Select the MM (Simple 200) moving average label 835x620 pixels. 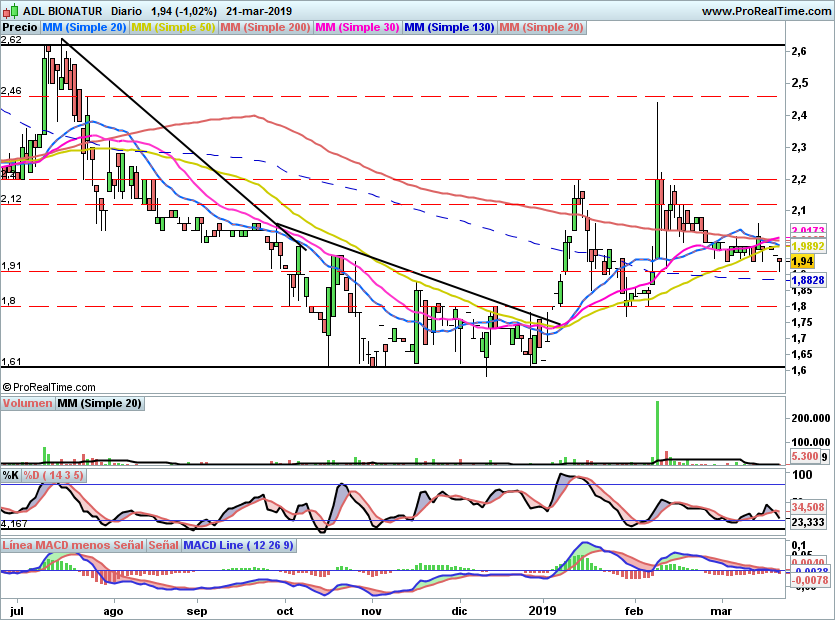[265, 27]
